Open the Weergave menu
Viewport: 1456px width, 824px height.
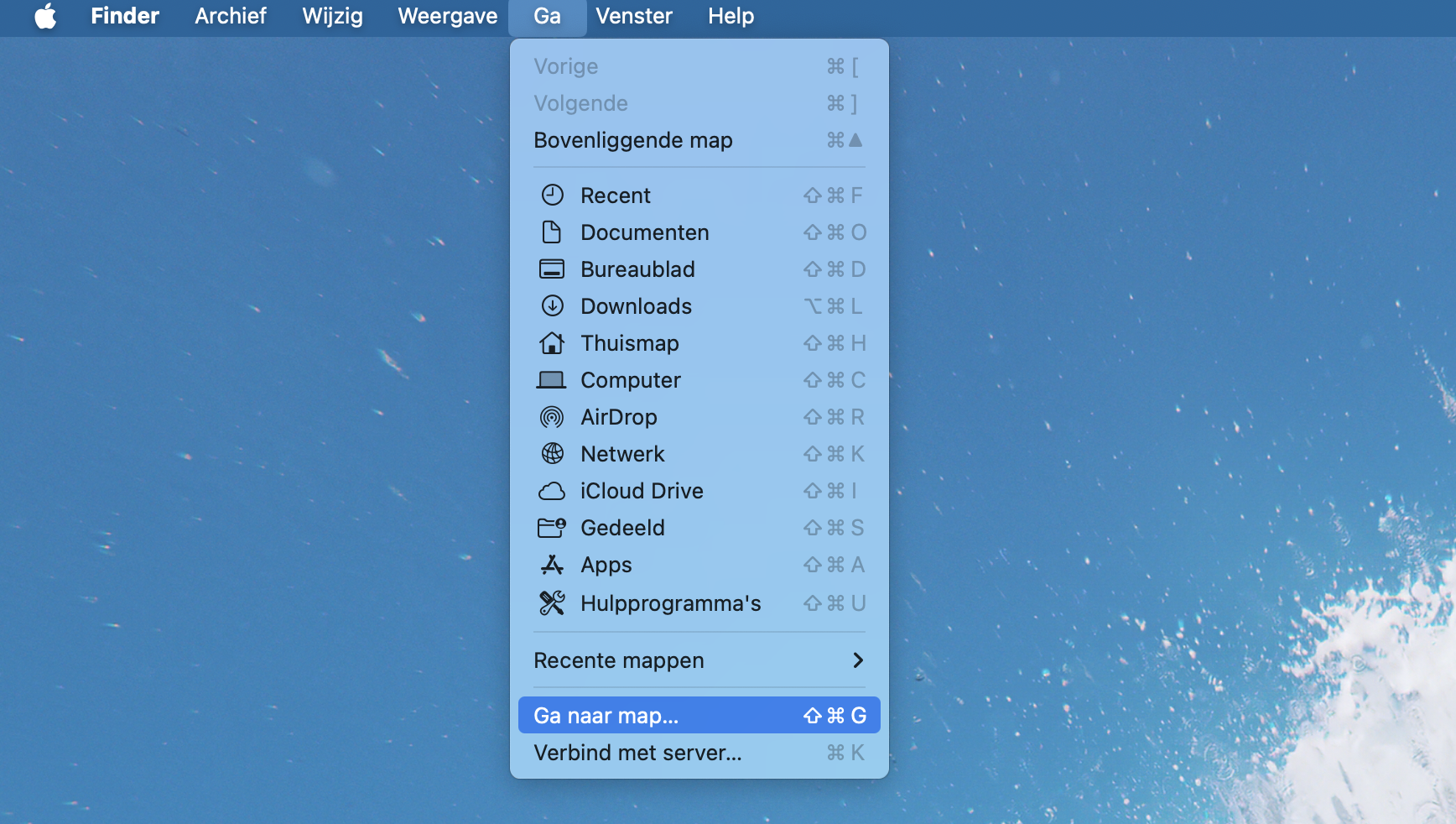pos(447,16)
